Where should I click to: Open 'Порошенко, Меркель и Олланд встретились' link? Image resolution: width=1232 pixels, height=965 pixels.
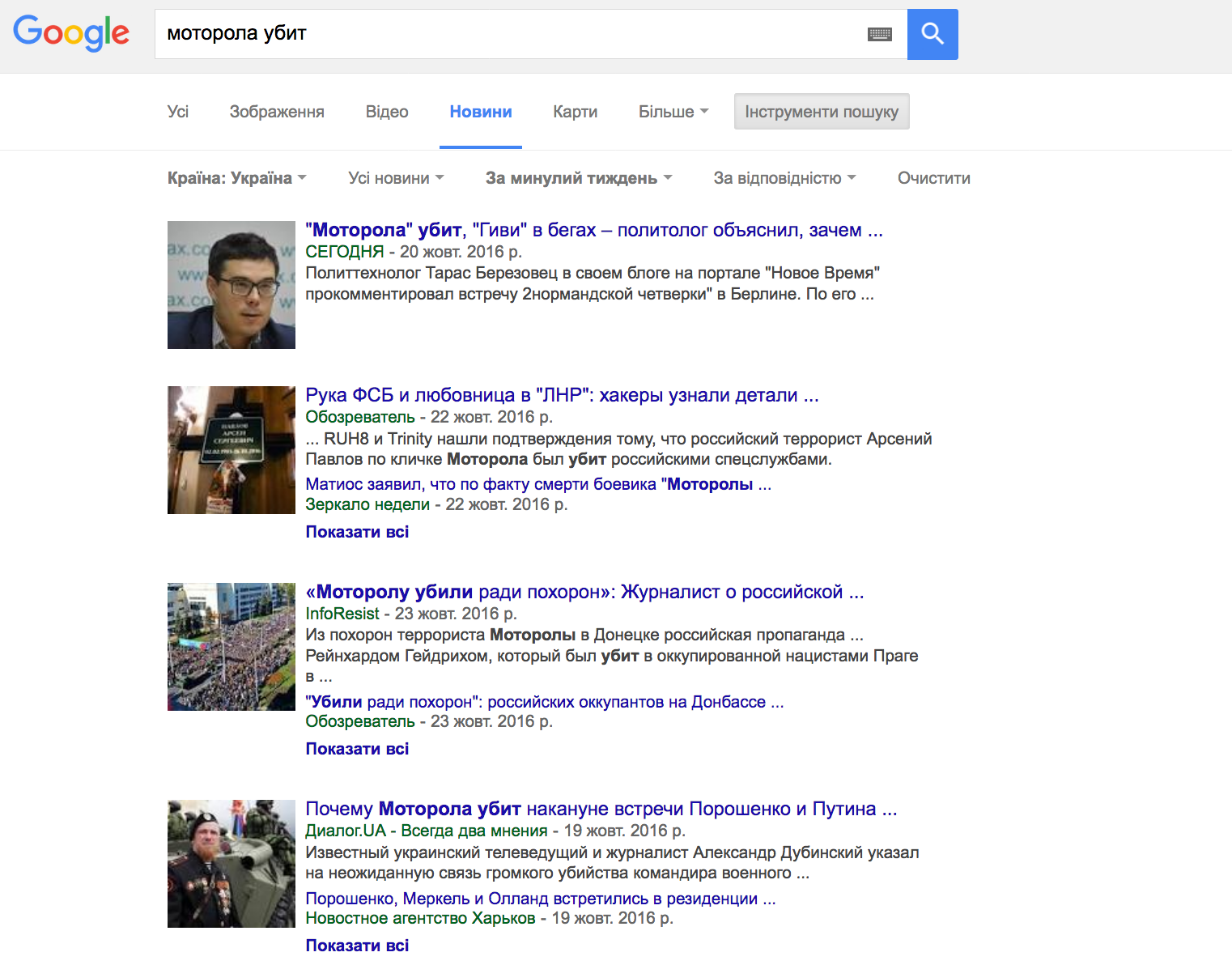click(x=541, y=899)
